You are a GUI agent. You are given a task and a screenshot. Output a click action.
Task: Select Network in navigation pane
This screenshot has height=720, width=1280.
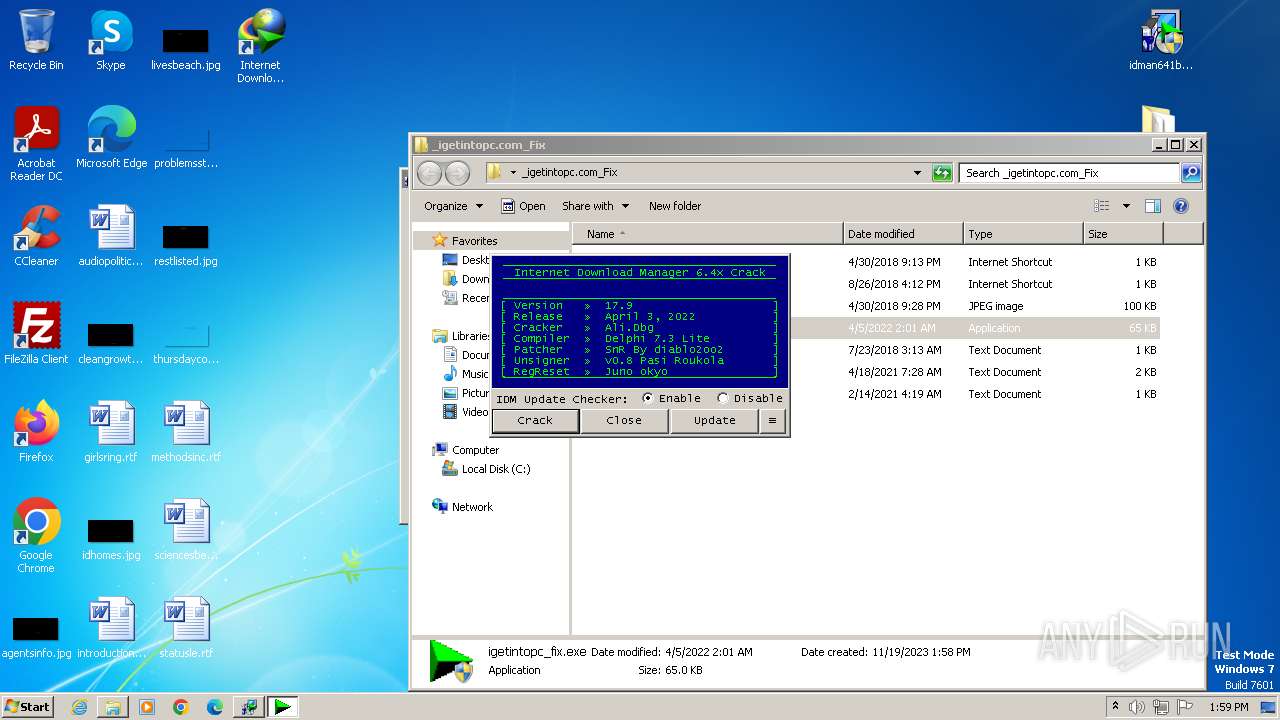472,507
